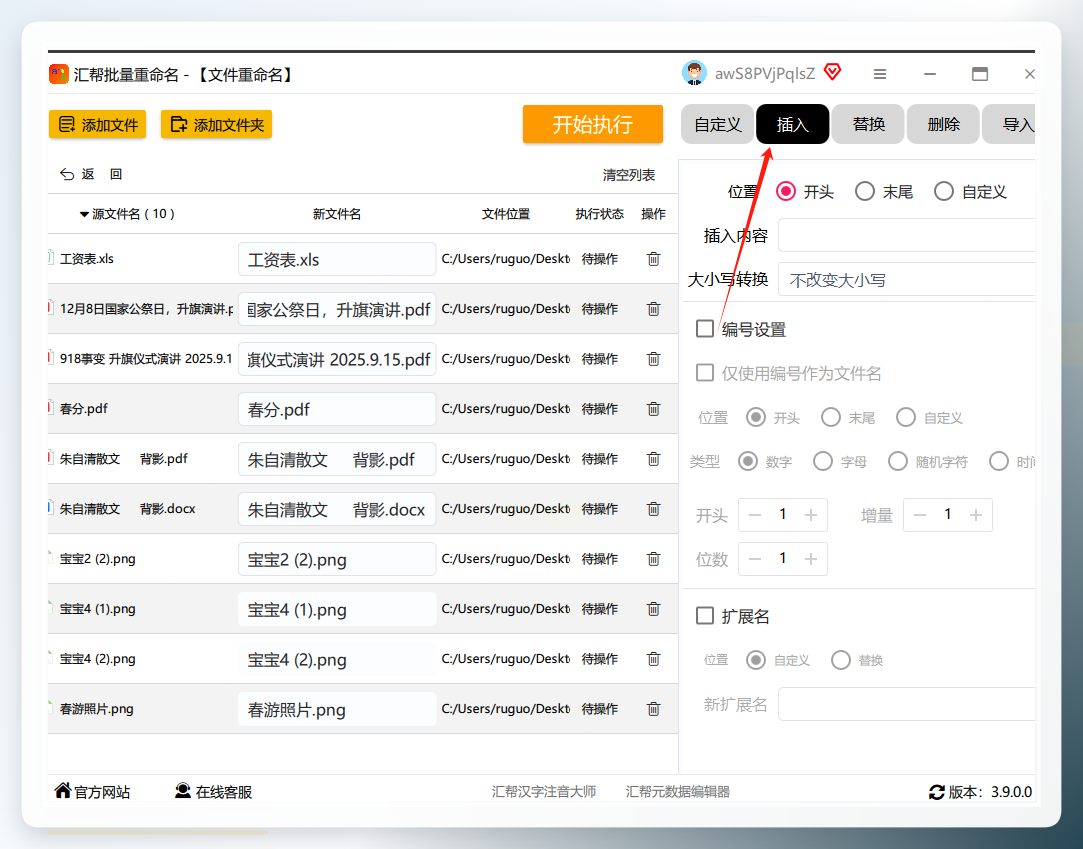Click the 新扩展名 input field
The image size is (1083, 849).
tap(906, 705)
